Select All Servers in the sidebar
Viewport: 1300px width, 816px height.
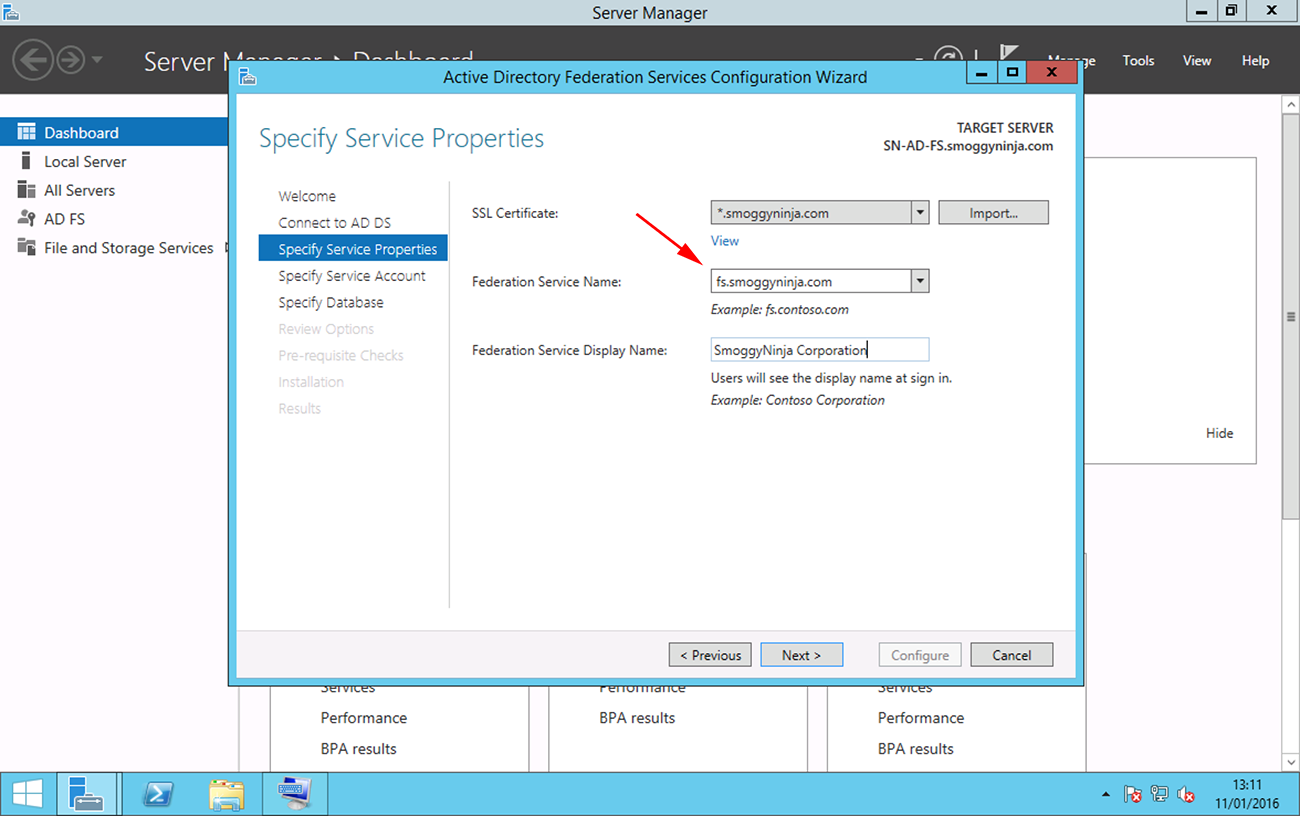coord(80,190)
